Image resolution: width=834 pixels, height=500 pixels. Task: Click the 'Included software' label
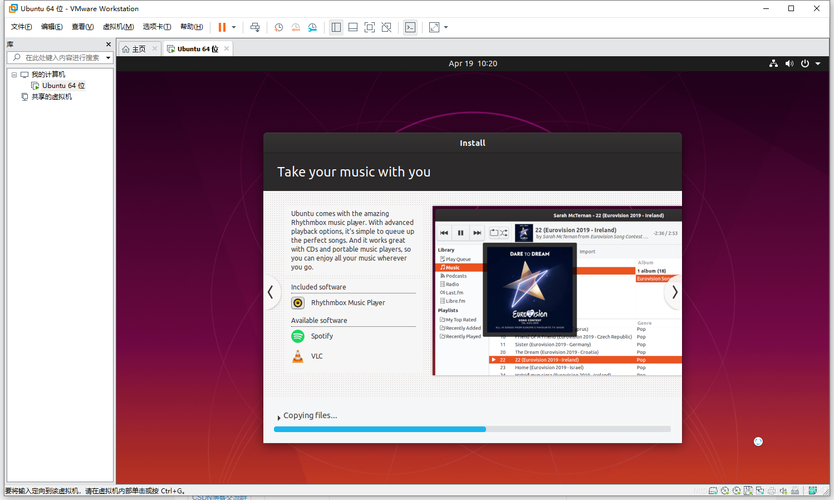pyautogui.click(x=318, y=287)
